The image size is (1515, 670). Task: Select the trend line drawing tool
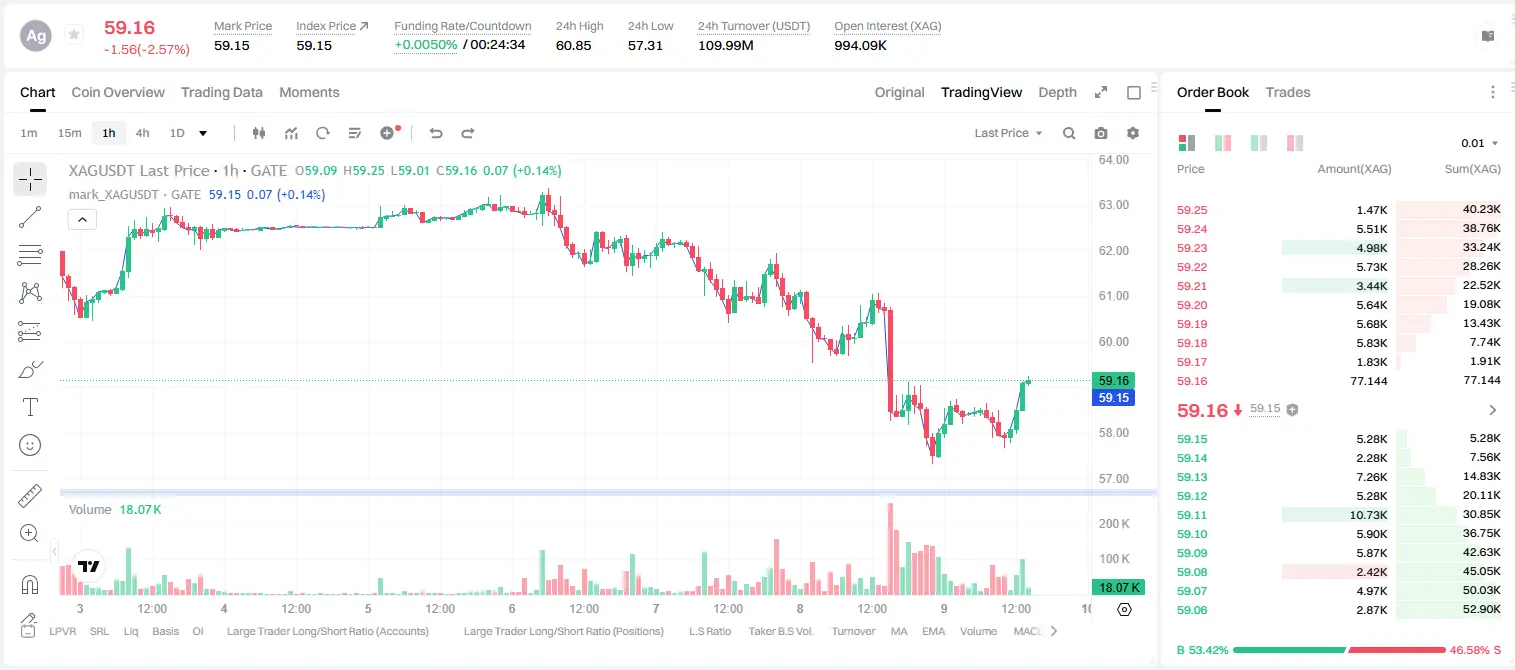click(x=30, y=217)
